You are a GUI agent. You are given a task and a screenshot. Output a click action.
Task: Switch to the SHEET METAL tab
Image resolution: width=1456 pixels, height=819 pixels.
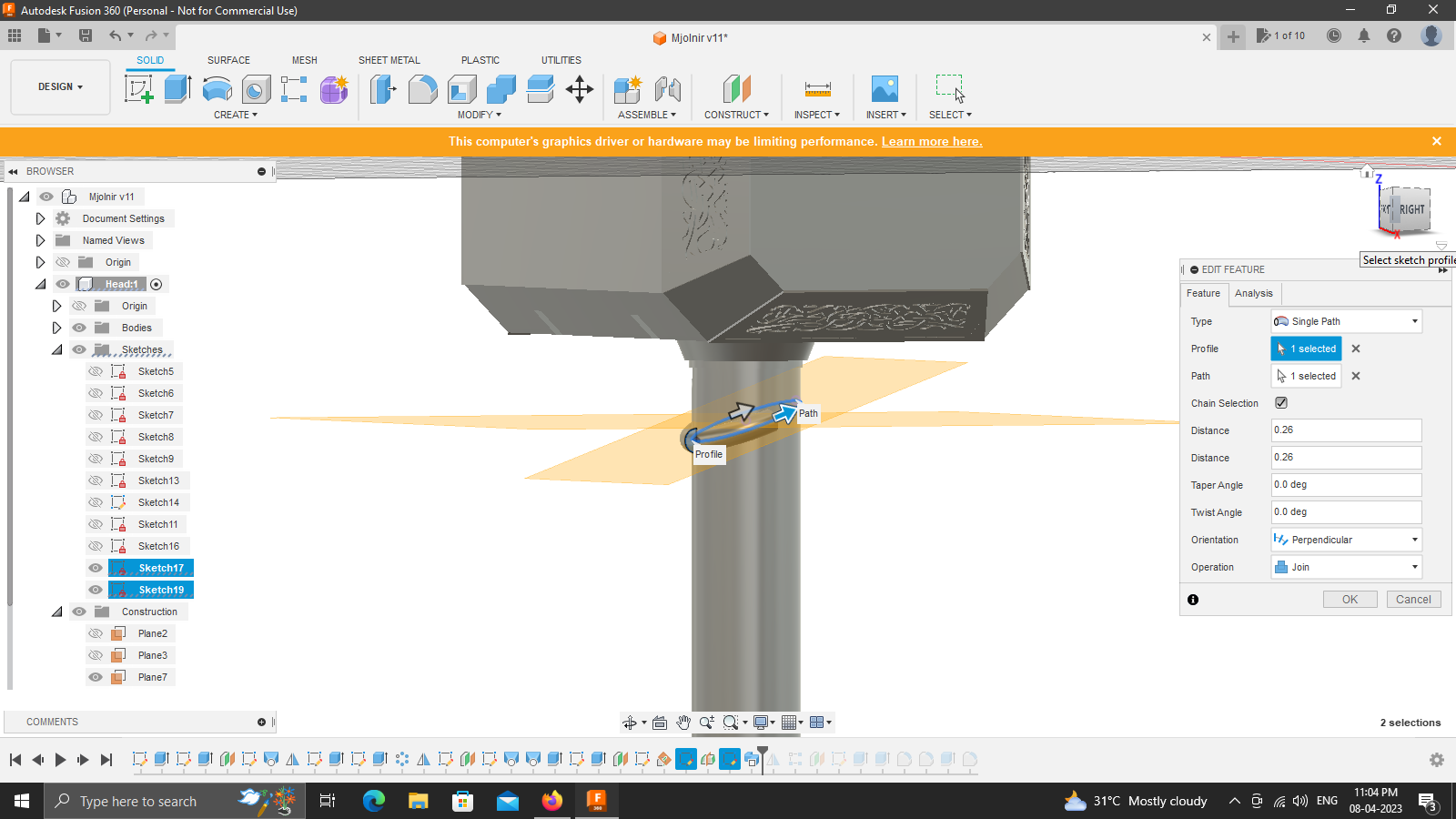(389, 60)
